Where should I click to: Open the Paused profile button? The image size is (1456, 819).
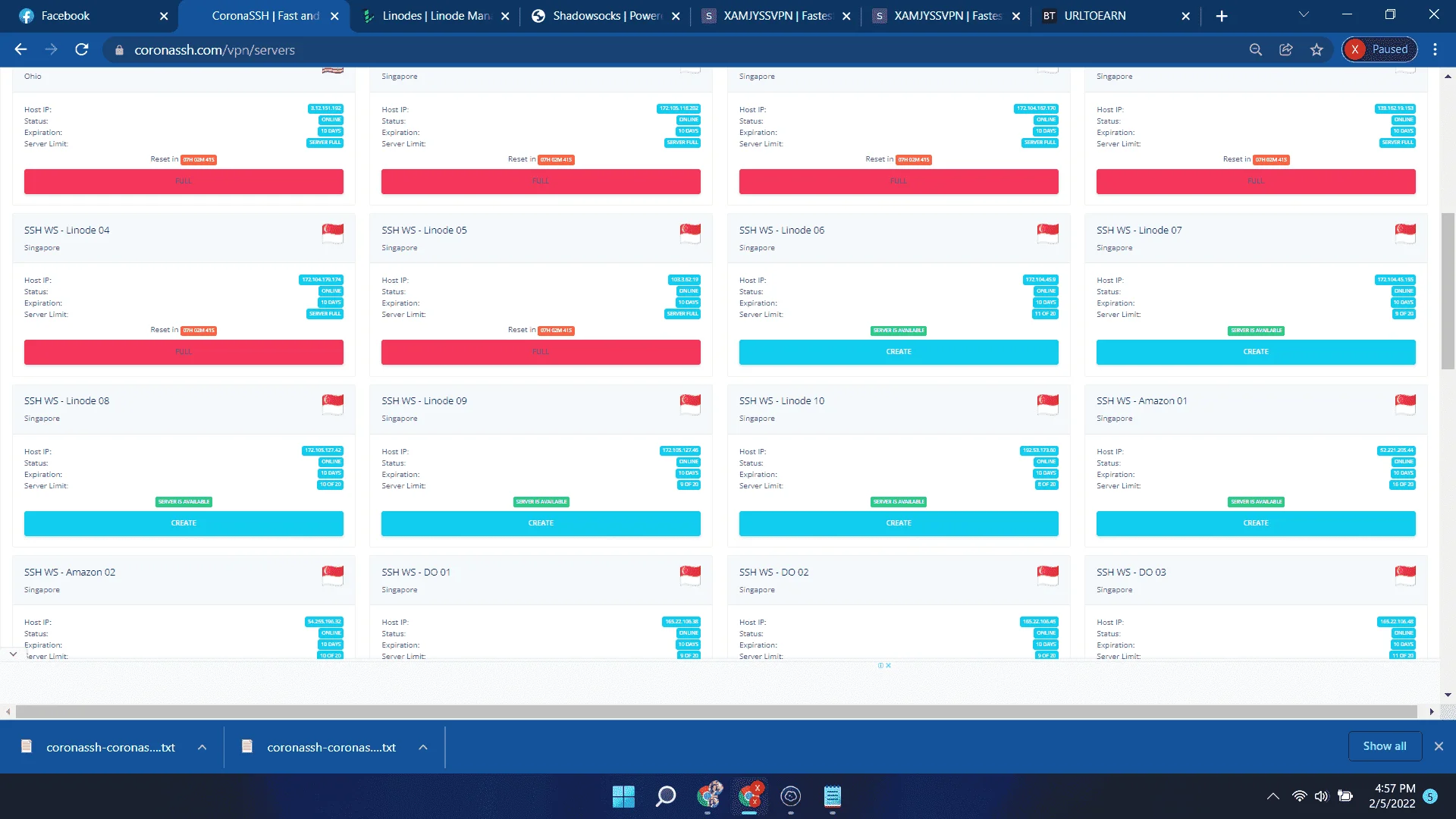click(x=1379, y=49)
